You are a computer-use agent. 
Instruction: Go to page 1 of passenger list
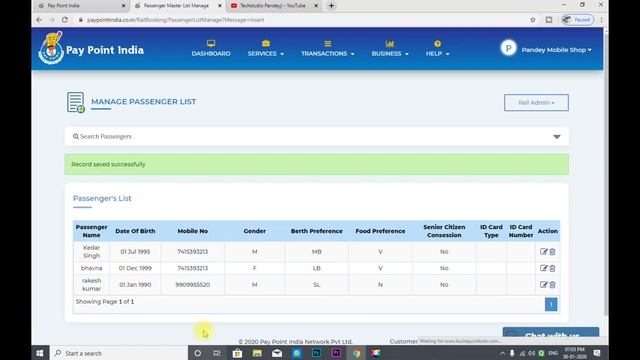(x=551, y=304)
